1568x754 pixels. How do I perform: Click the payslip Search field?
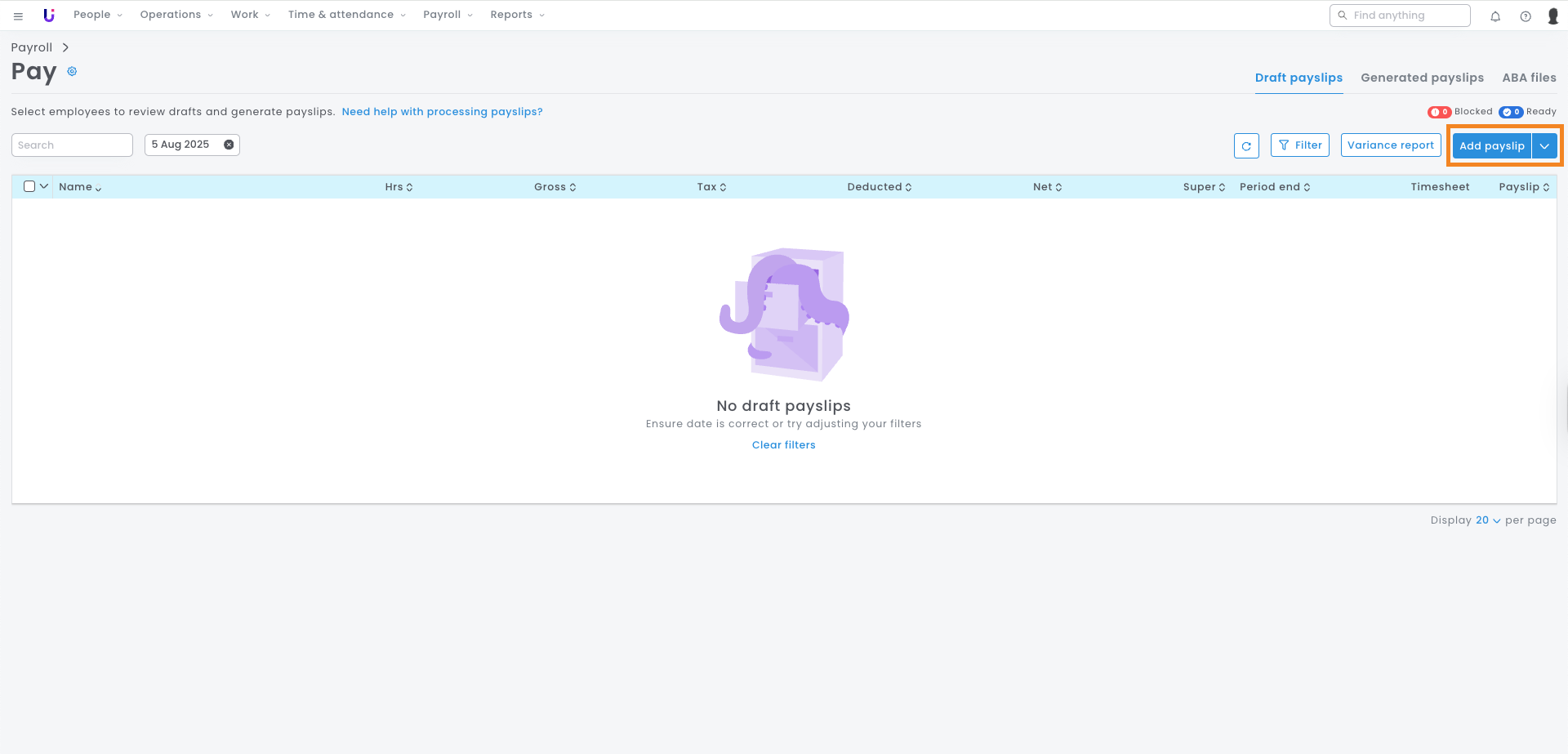[72, 145]
